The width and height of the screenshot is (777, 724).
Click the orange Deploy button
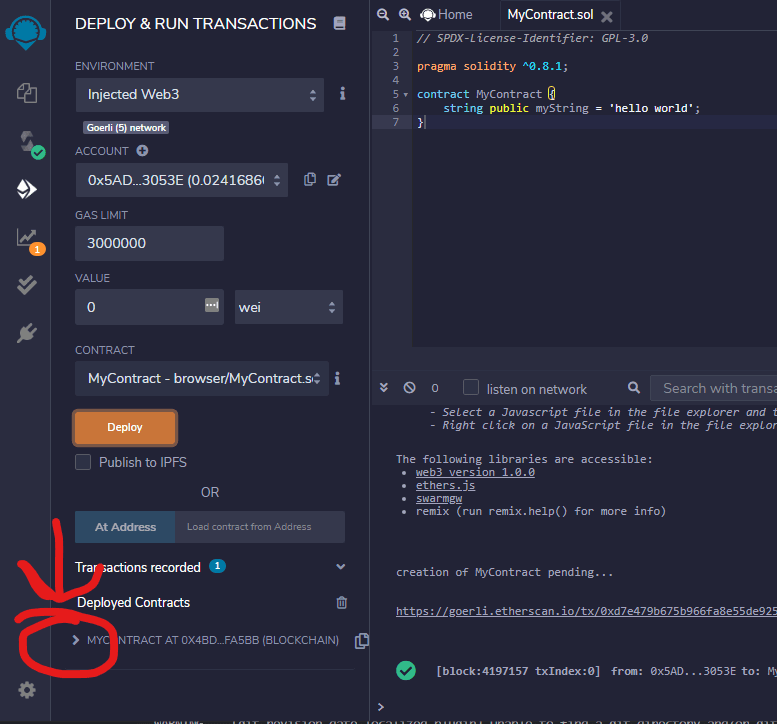pos(125,427)
